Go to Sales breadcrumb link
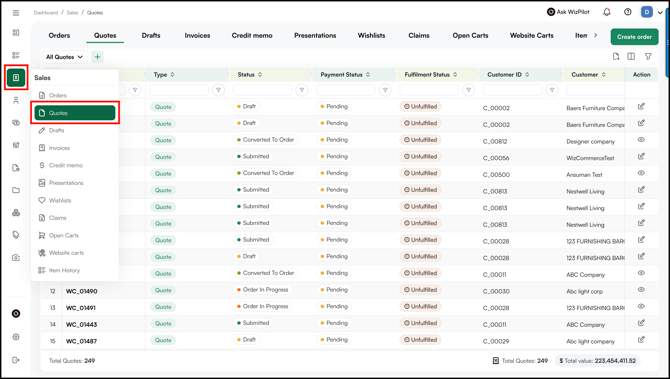670x379 pixels. click(72, 13)
